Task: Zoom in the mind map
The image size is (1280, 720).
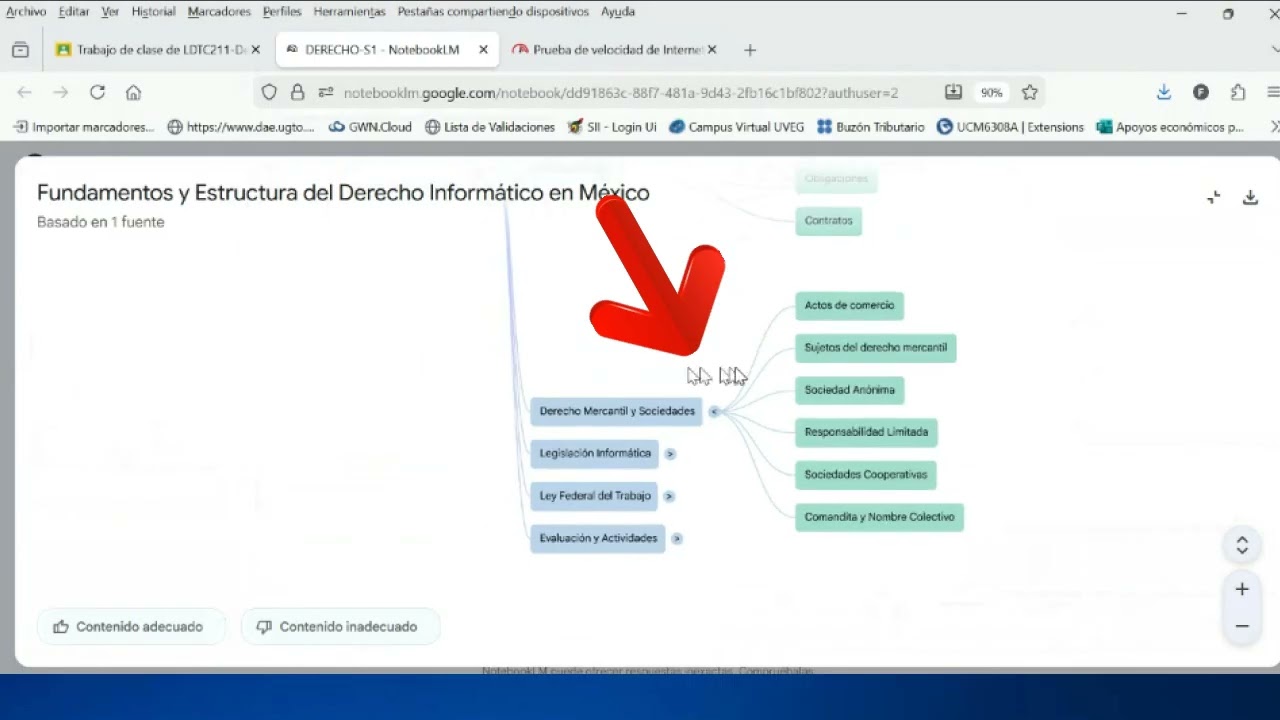Action: tap(1242, 590)
